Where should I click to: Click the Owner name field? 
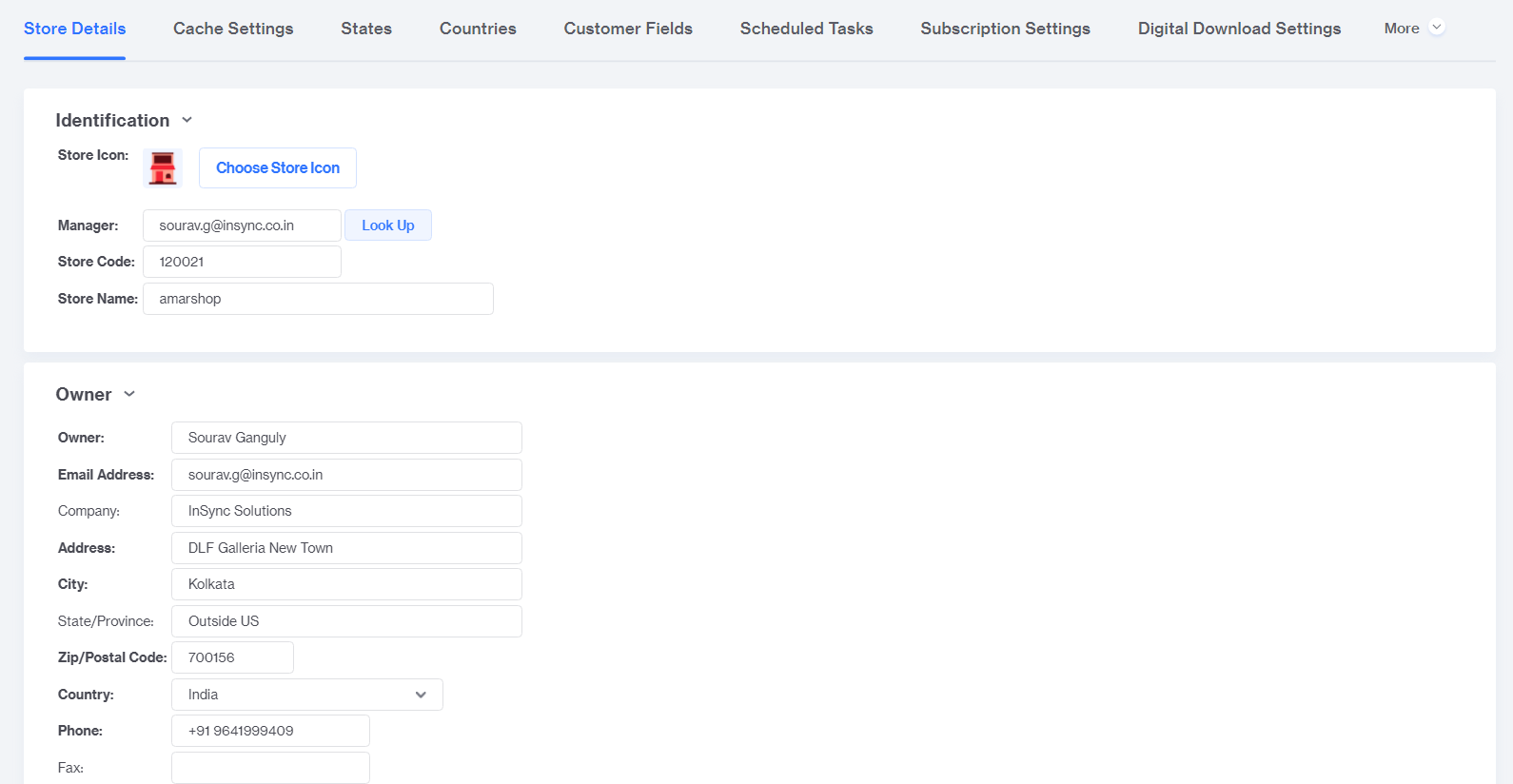coord(346,438)
